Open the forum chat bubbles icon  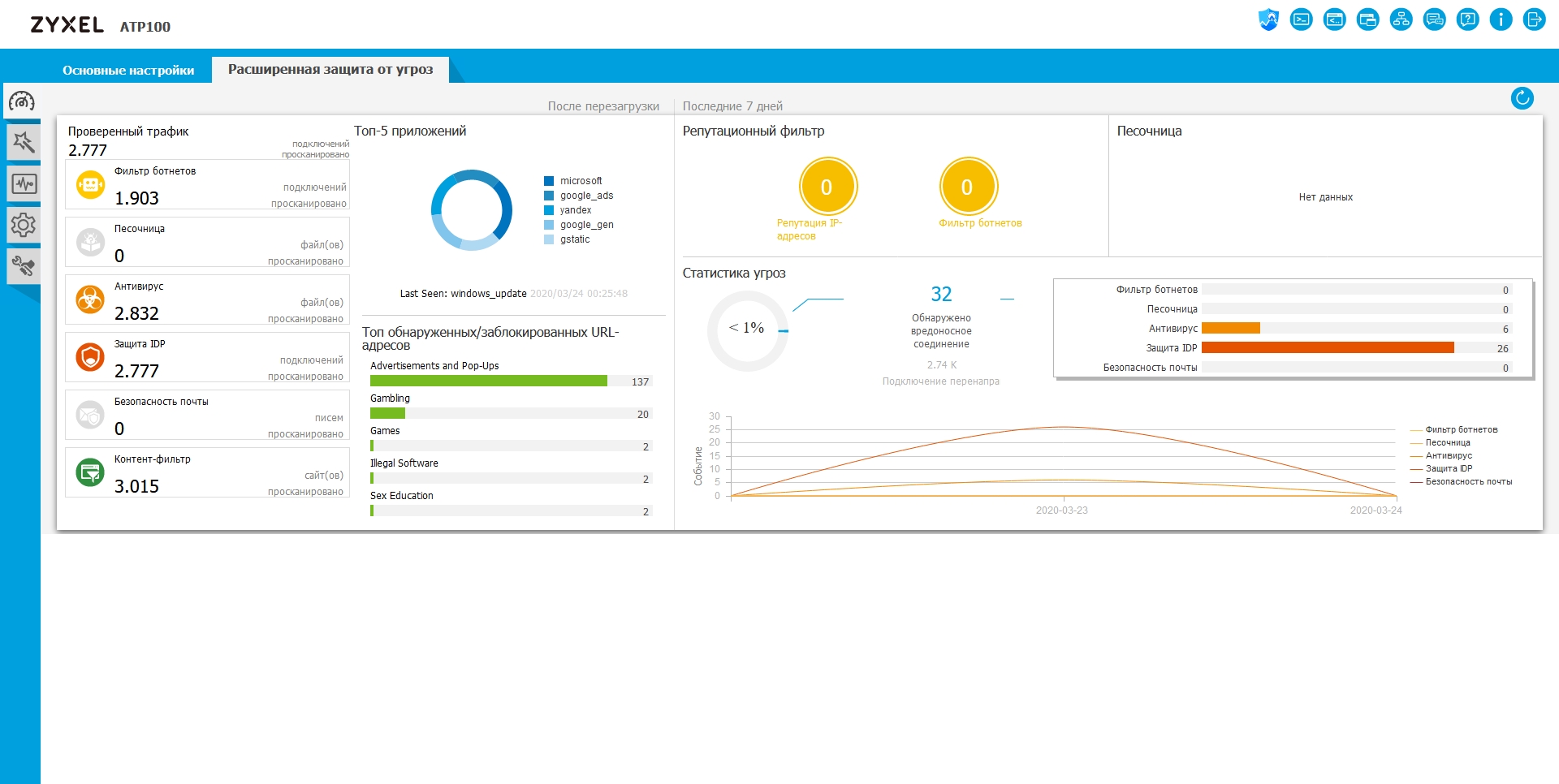pos(1435,19)
